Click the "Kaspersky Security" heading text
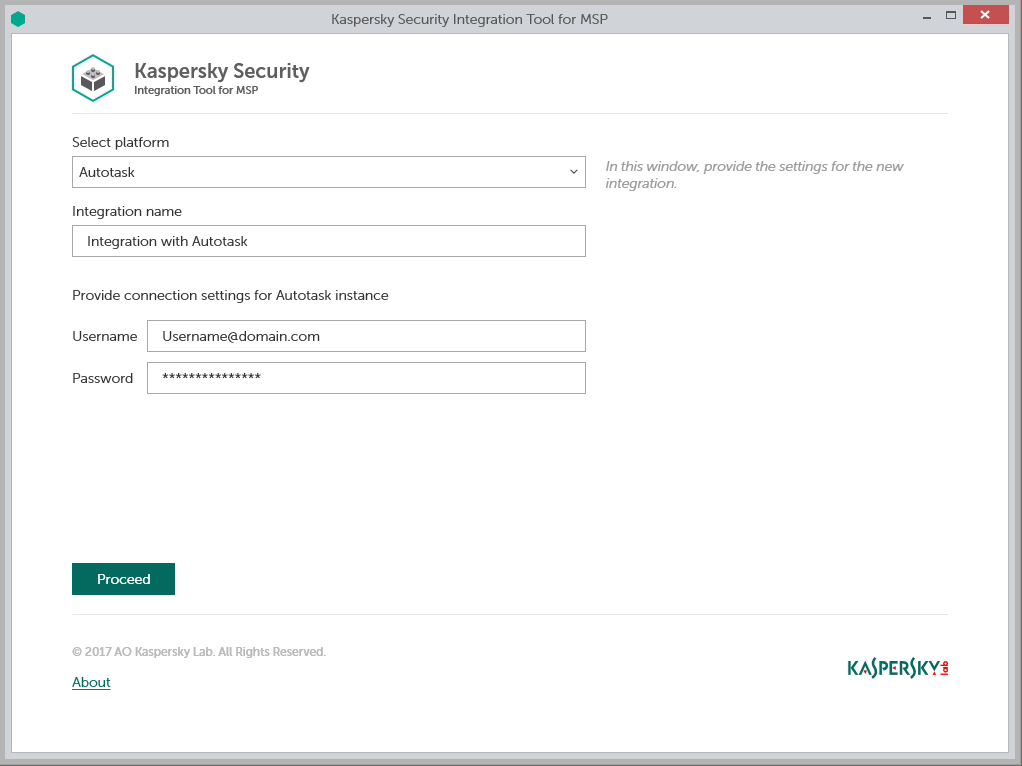Screen dimensions: 1022x766 click(221, 71)
